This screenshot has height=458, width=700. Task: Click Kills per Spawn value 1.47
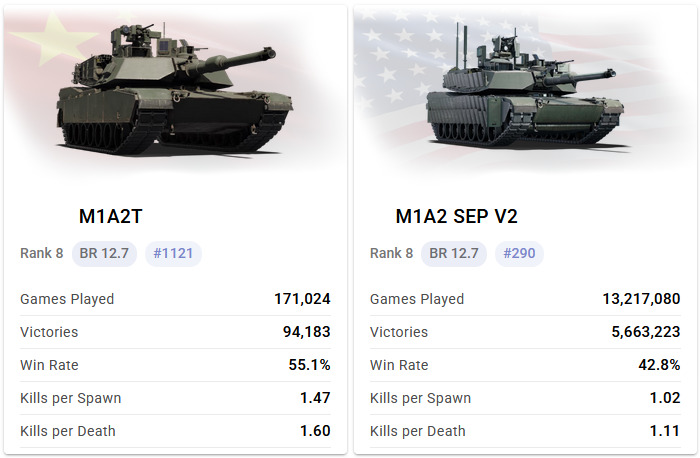point(315,398)
